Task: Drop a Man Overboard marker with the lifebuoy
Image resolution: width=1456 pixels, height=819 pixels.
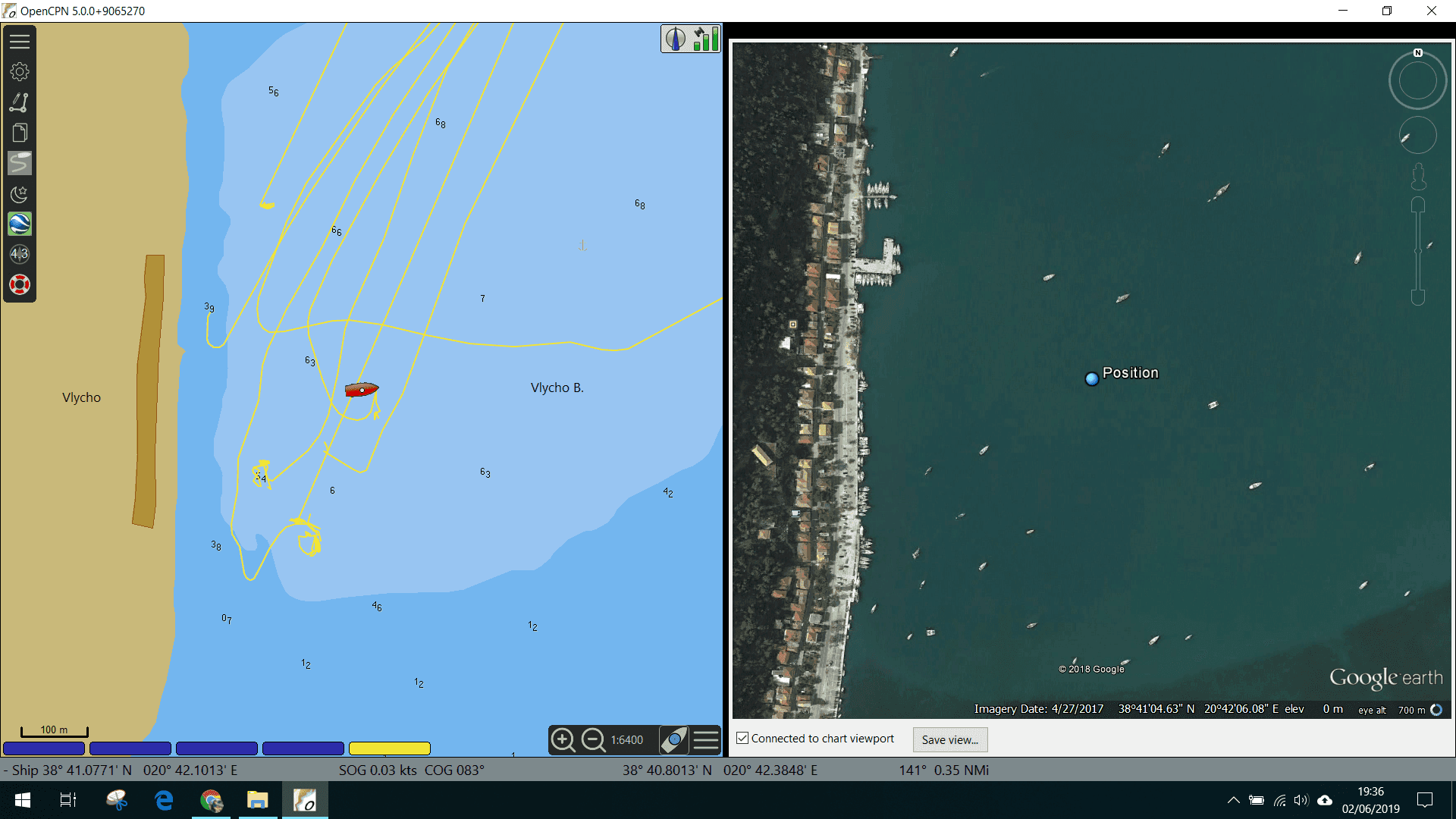Action: pyautogui.click(x=20, y=284)
